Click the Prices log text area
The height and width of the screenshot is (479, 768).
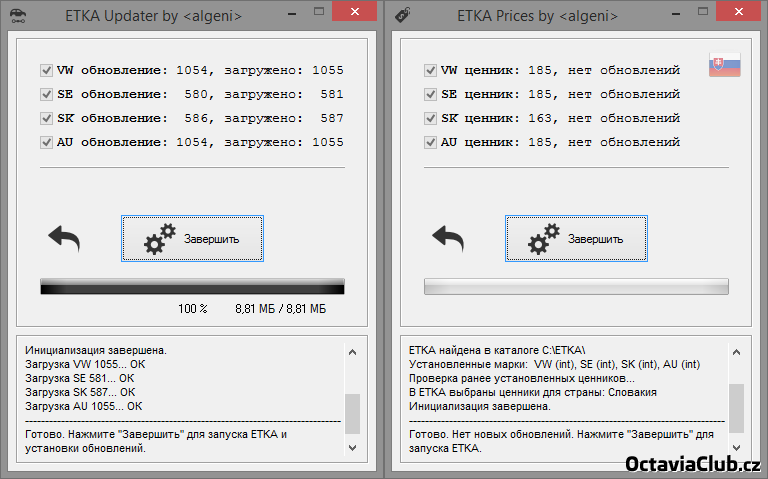[565, 400]
